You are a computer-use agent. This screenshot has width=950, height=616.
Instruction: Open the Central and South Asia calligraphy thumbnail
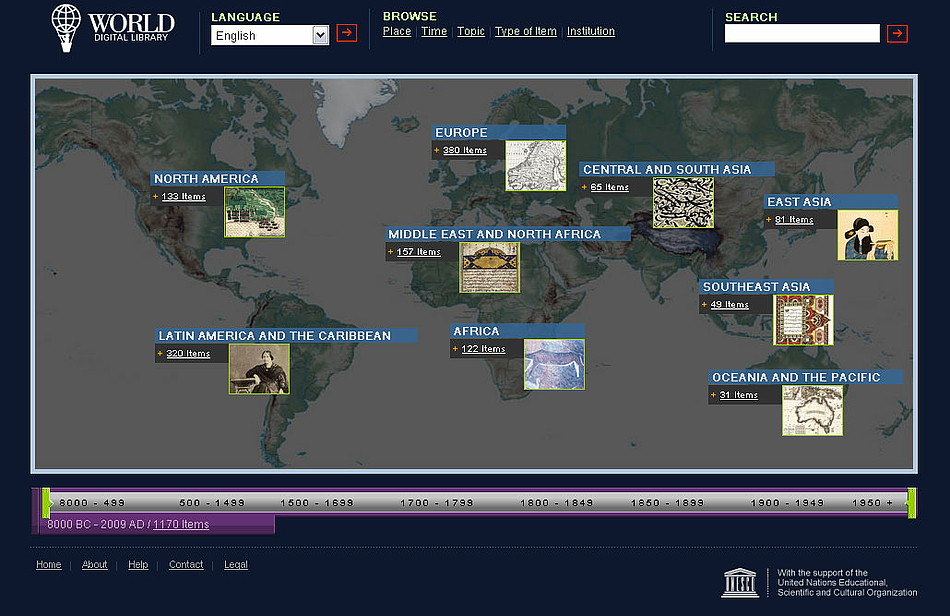tap(683, 202)
